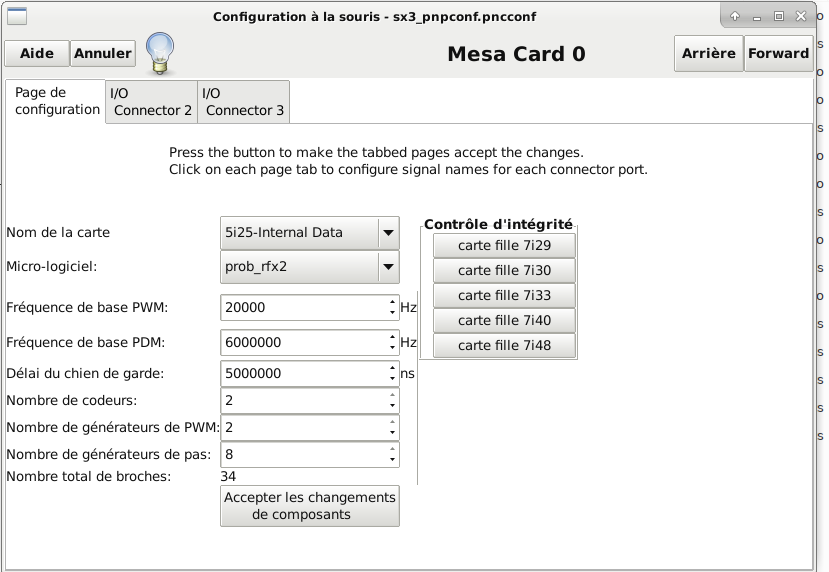Switch to the I/O Connector 3 tab
The height and width of the screenshot is (572, 829).
[243, 102]
